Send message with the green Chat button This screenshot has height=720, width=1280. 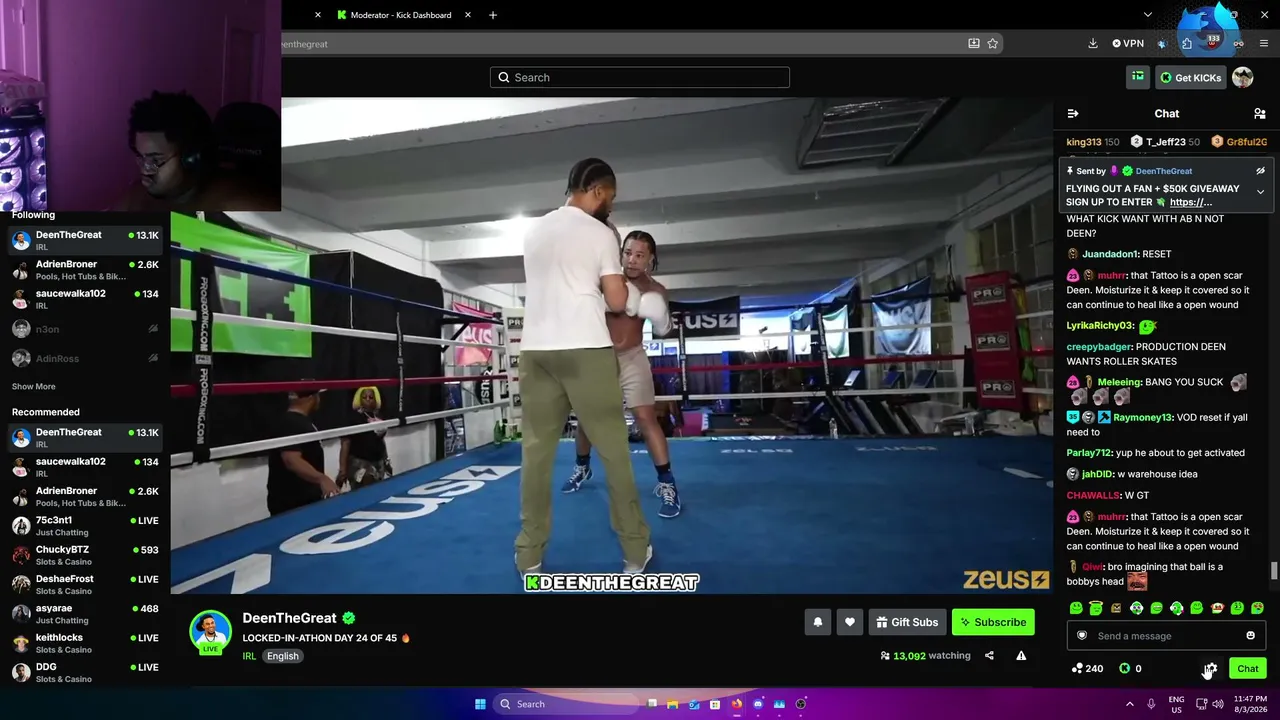tap(1247, 668)
